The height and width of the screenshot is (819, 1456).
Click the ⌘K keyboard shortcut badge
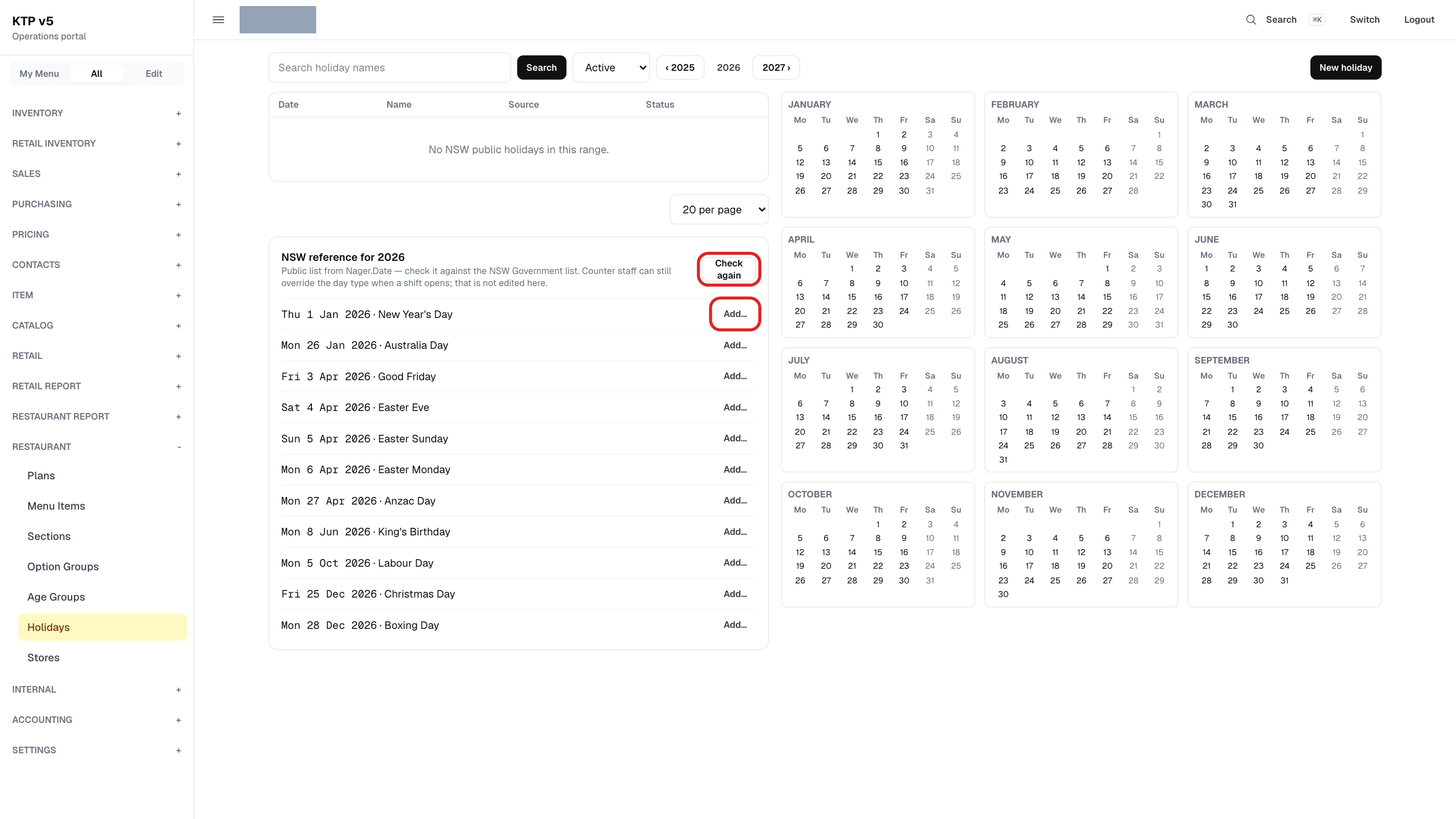pyautogui.click(x=1317, y=20)
